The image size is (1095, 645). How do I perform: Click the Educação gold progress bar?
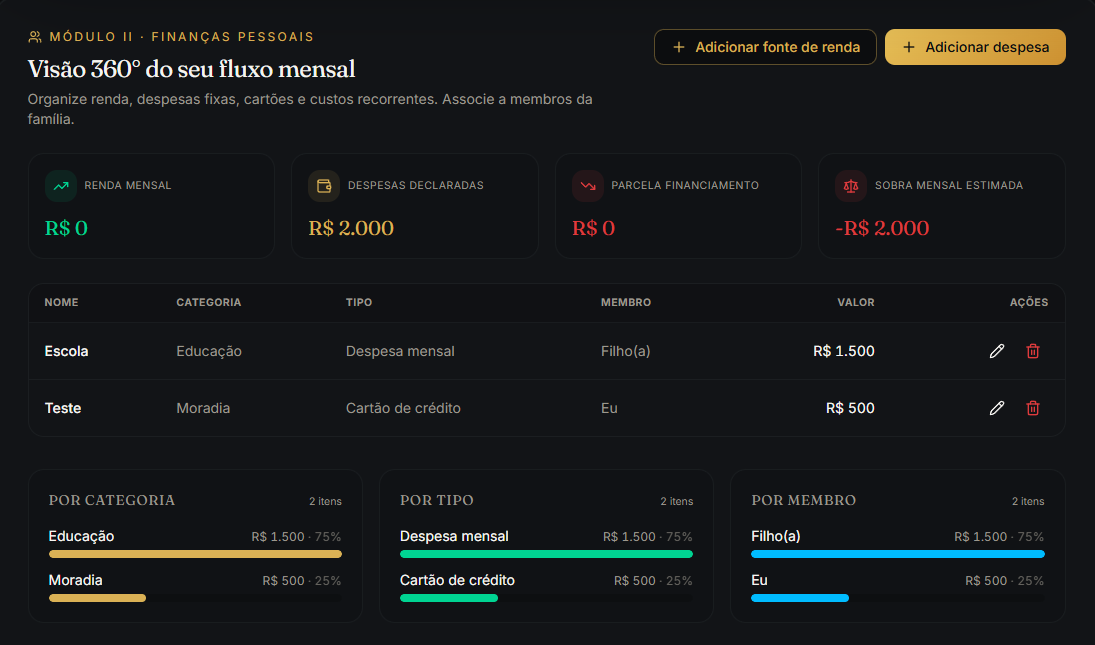(196, 554)
